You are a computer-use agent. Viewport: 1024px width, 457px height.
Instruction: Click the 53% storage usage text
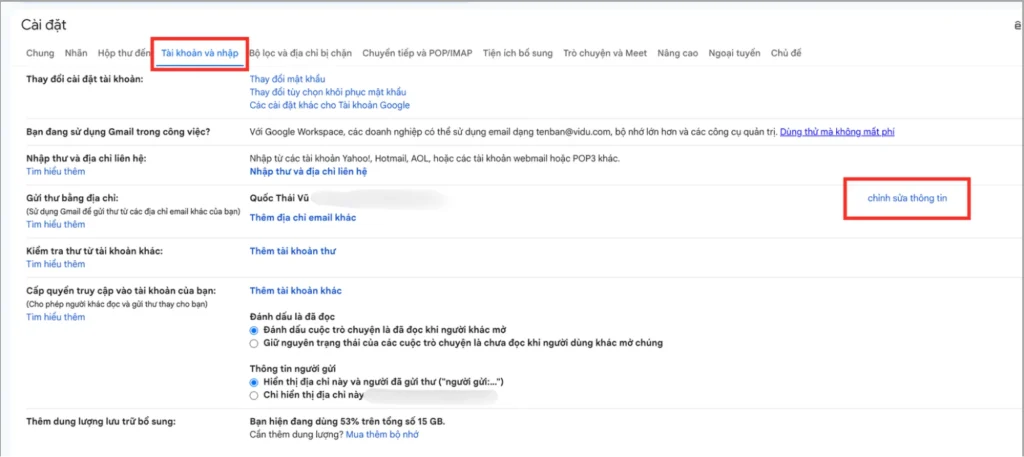(346, 421)
